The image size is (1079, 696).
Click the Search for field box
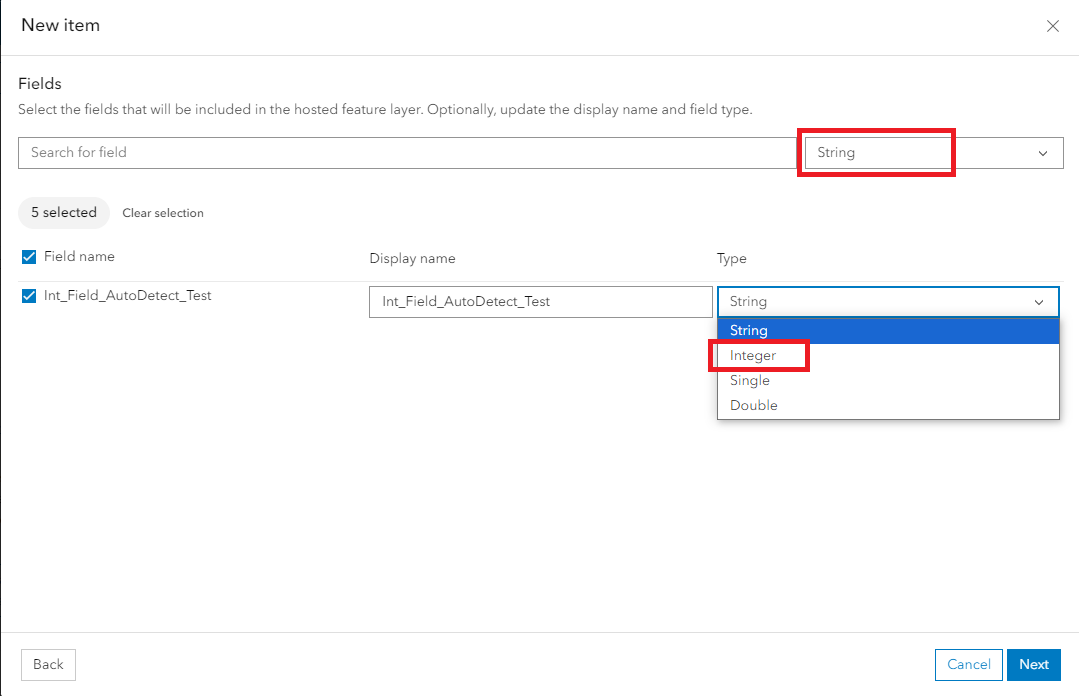tap(406, 153)
